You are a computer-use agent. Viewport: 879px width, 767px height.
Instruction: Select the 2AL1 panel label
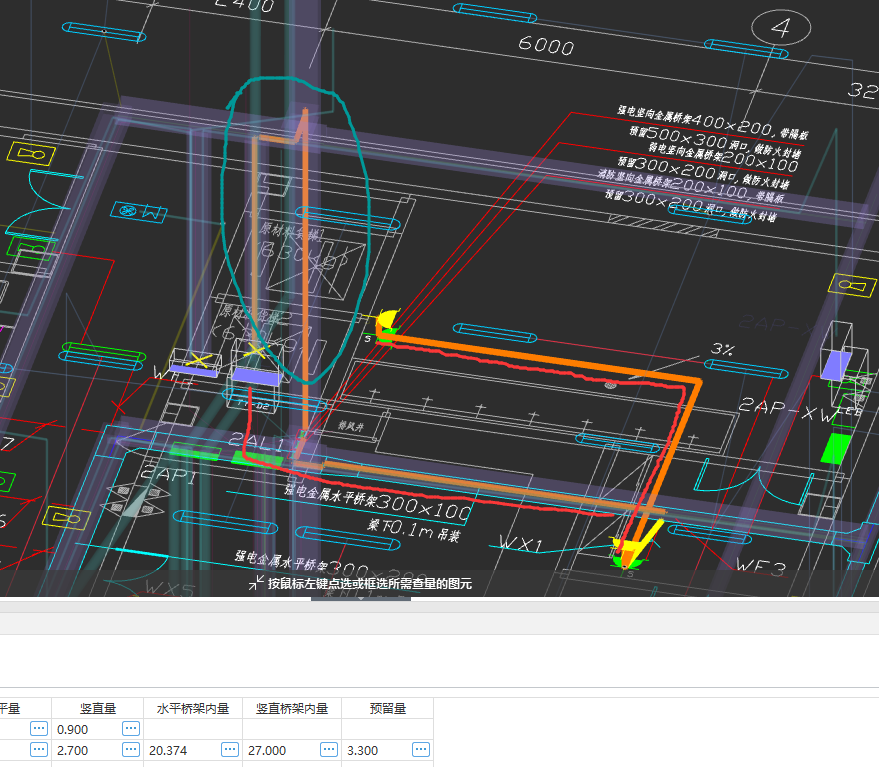click(257, 442)
